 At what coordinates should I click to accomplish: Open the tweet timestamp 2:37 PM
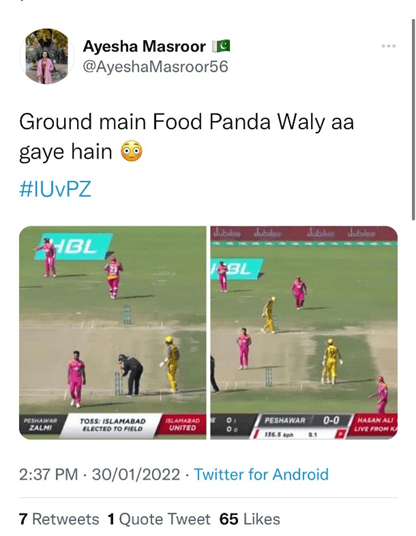[48, 474]
